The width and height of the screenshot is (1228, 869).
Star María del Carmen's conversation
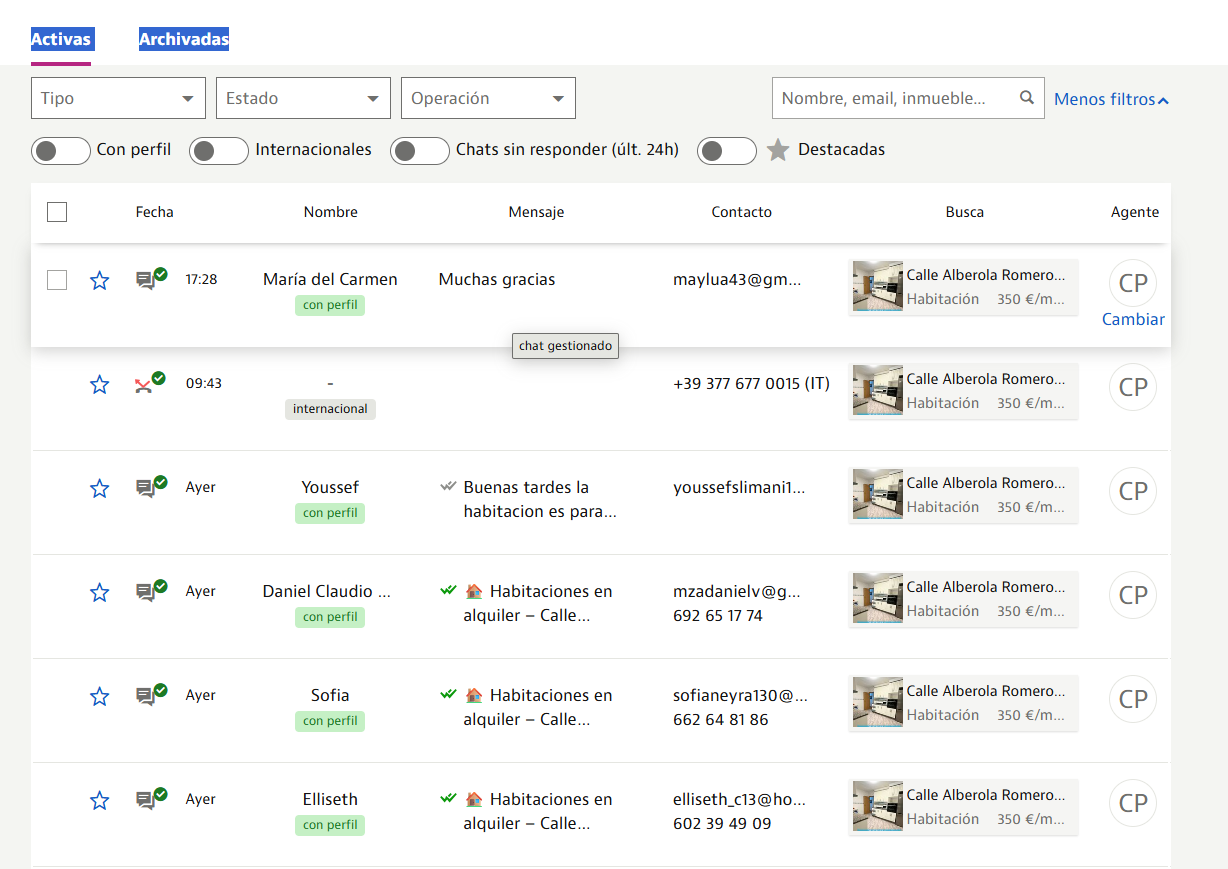(x=100, y=281)
